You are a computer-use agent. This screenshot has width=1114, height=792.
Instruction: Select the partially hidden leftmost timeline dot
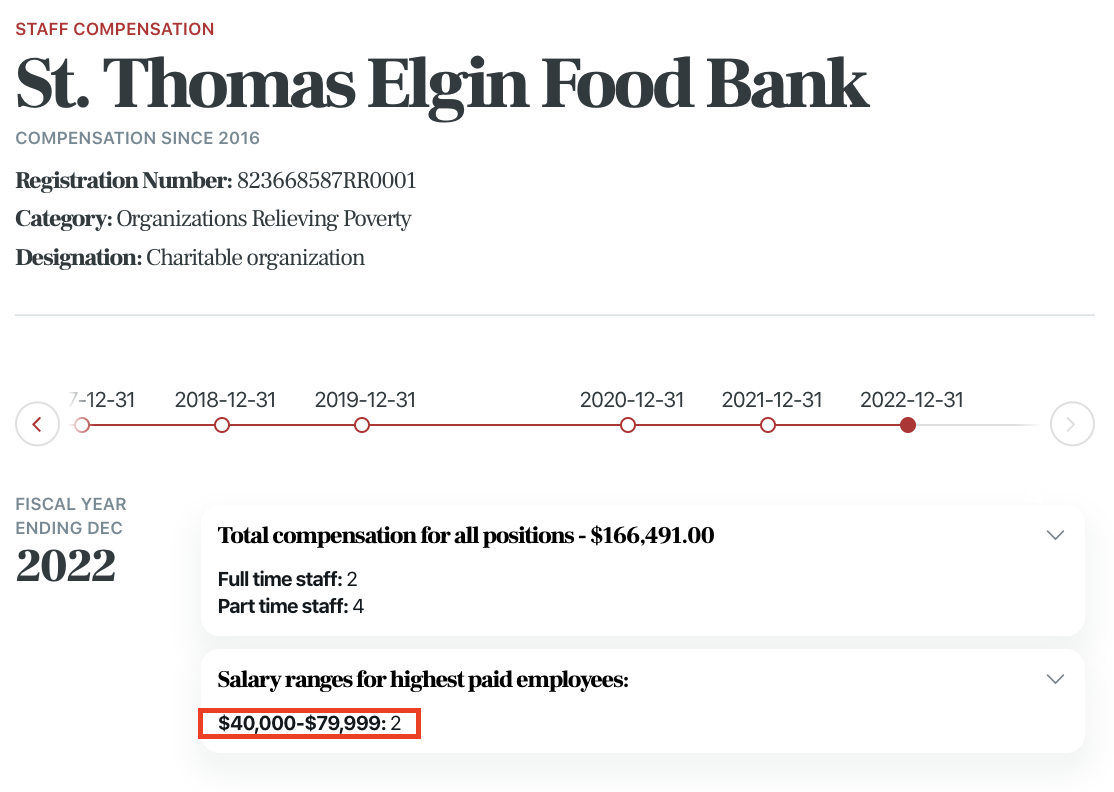tap(83, 425)
